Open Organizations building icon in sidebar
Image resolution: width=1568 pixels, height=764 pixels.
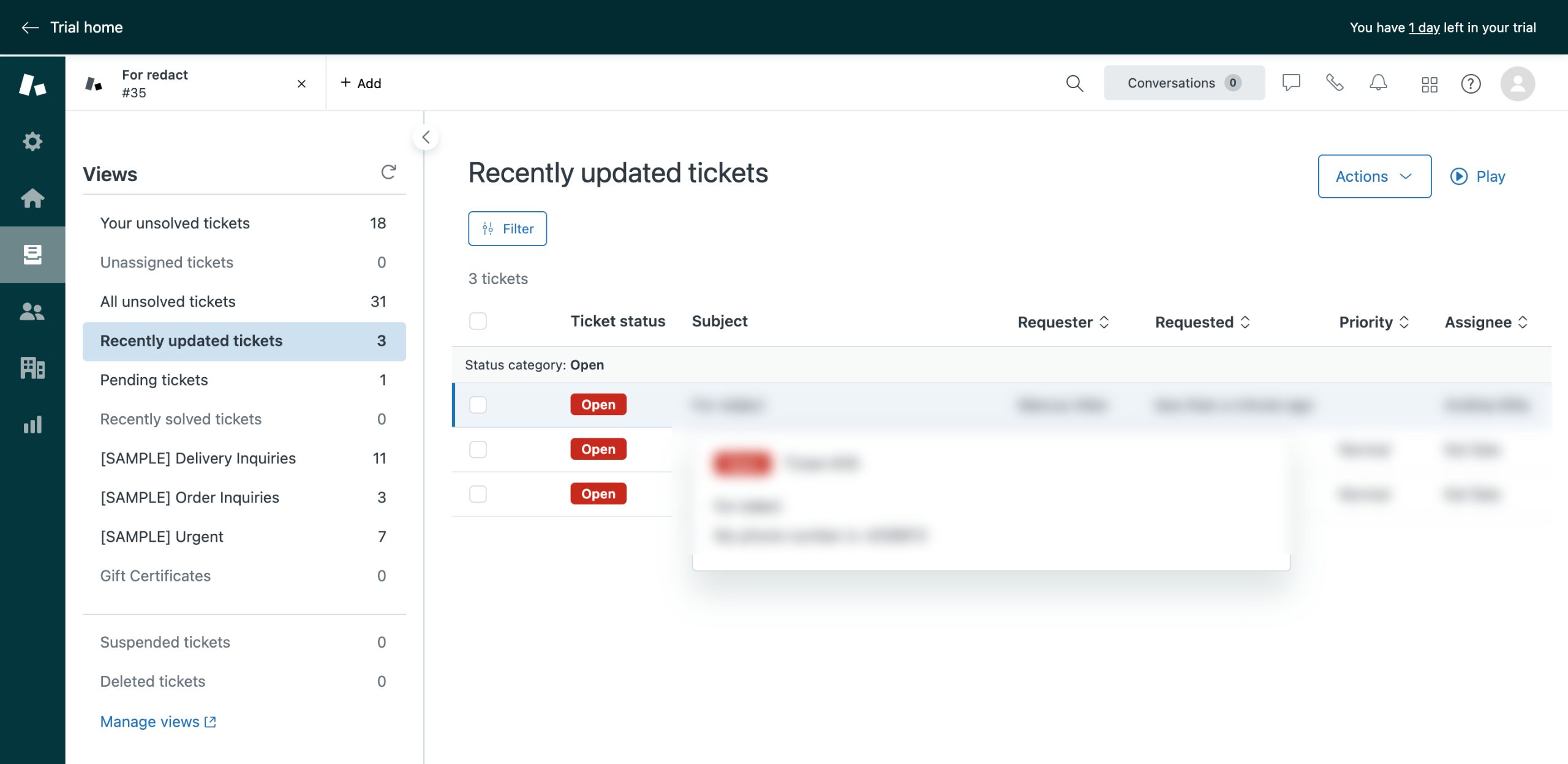[x=32, y=368]
